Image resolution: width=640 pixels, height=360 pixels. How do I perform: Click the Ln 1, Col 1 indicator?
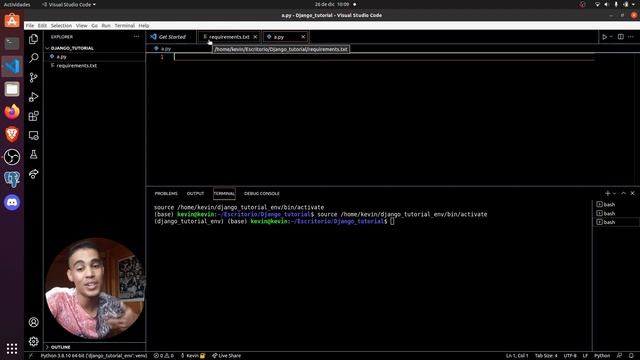click(x=517, y=356)
